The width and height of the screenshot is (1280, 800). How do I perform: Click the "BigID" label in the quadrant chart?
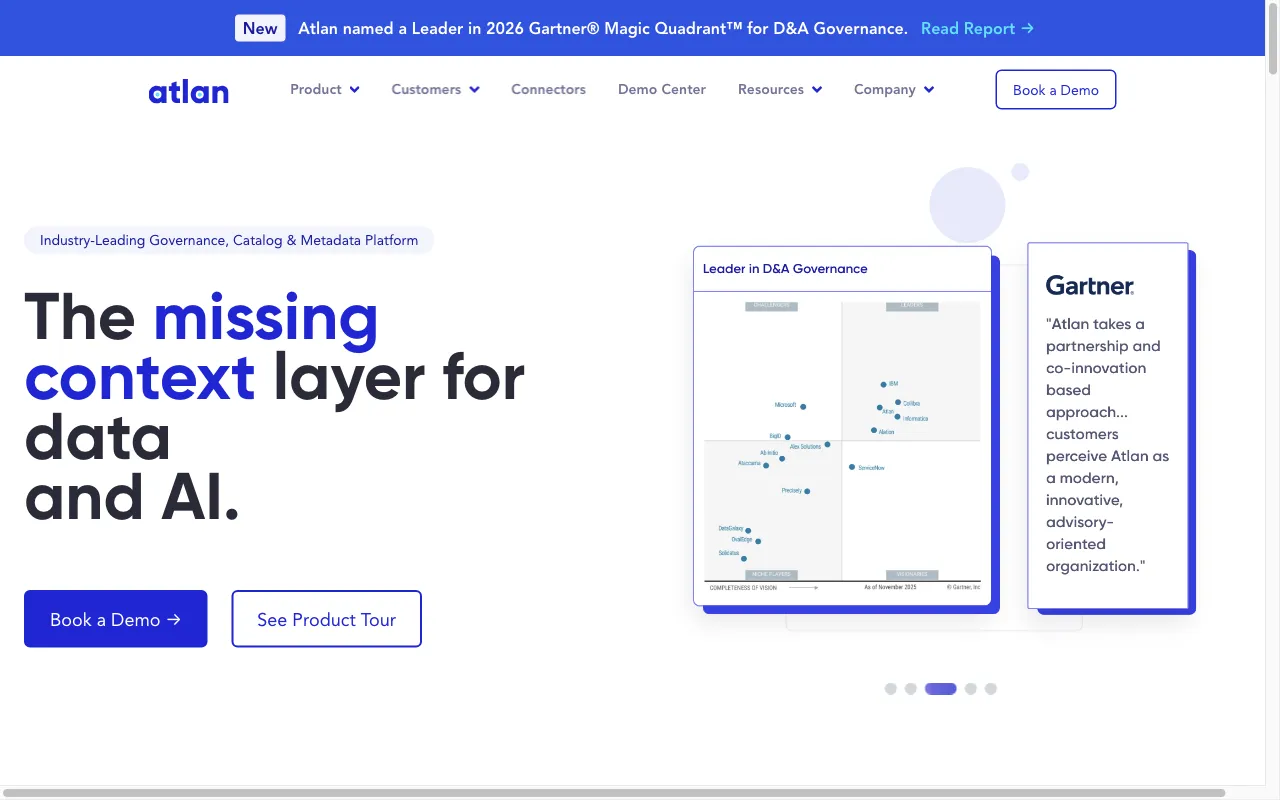(775, 436)
